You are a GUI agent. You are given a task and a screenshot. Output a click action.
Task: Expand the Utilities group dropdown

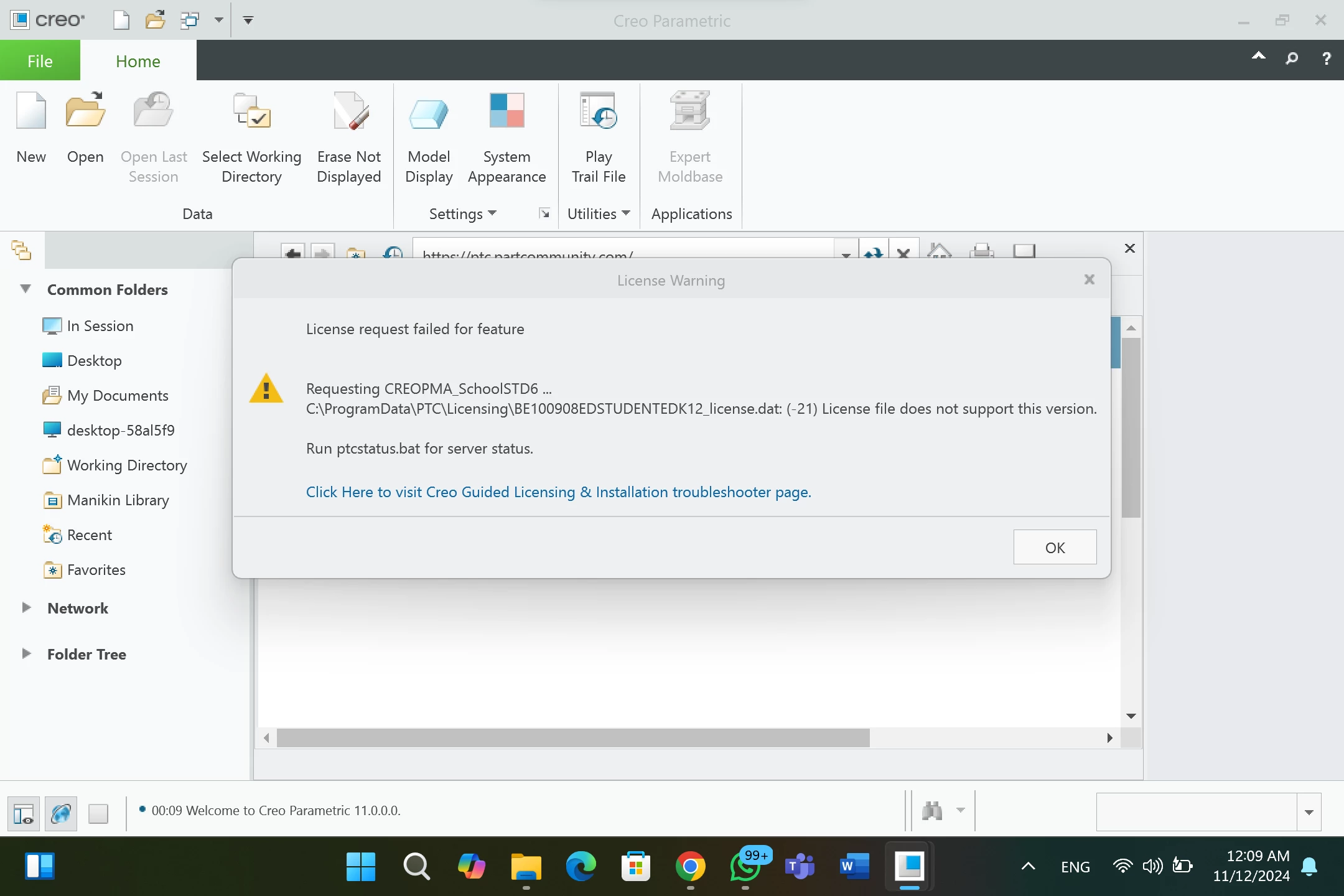click(599, 214)
